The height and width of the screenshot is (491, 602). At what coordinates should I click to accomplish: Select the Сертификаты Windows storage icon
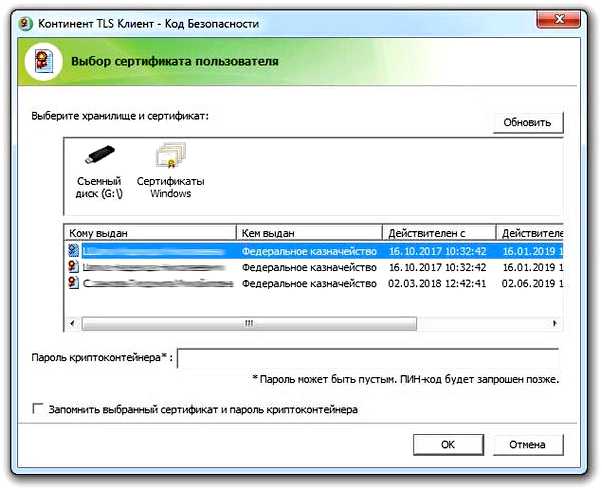tap(170, 172)
